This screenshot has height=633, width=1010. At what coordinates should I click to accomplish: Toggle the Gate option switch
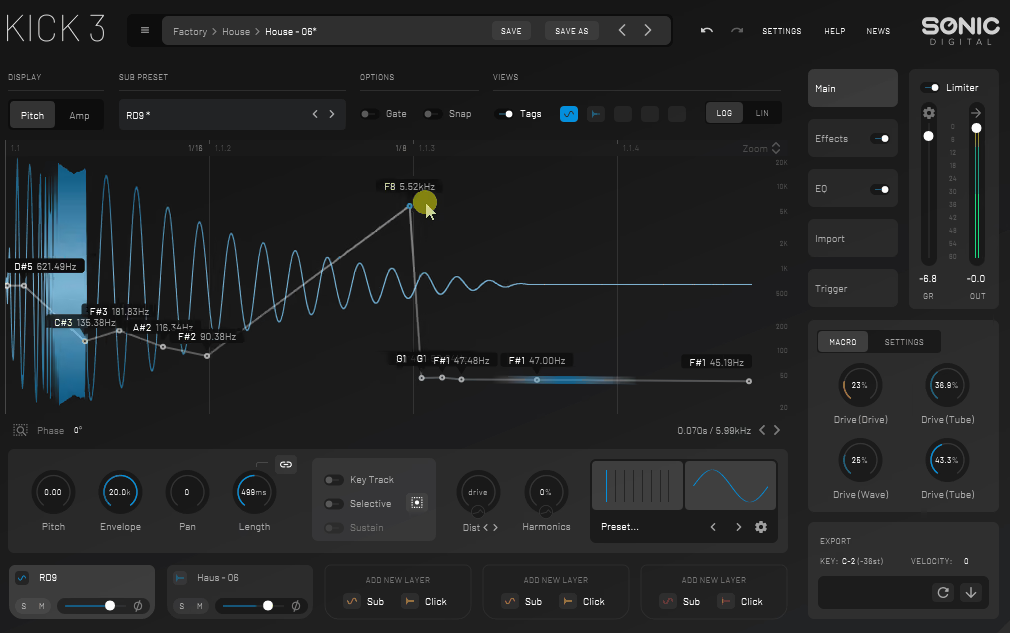tap(369, 114)
